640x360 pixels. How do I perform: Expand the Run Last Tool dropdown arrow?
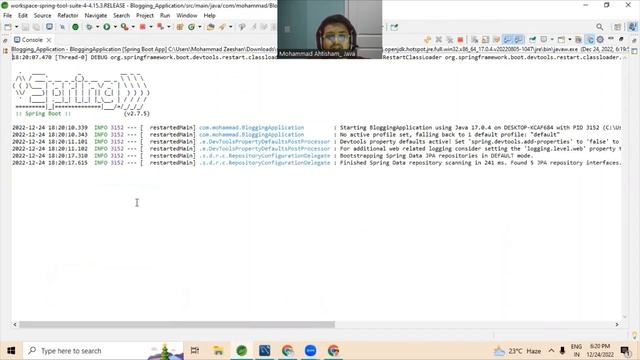[133, 27]
